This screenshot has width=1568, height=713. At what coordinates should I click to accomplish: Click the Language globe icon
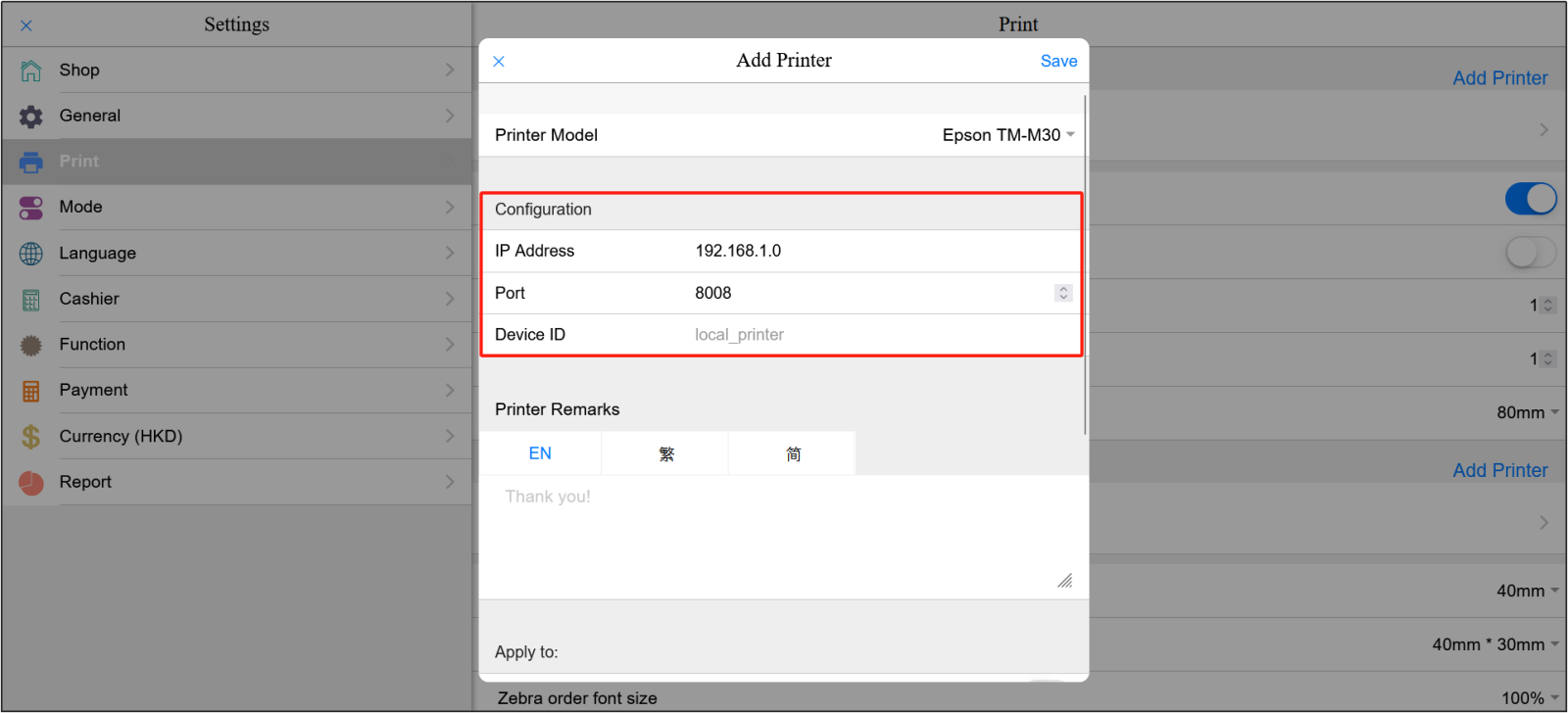[31, 254]
